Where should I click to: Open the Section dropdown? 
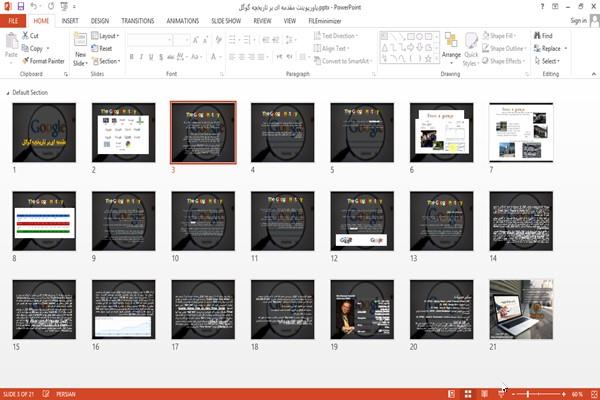coord(106,61)
